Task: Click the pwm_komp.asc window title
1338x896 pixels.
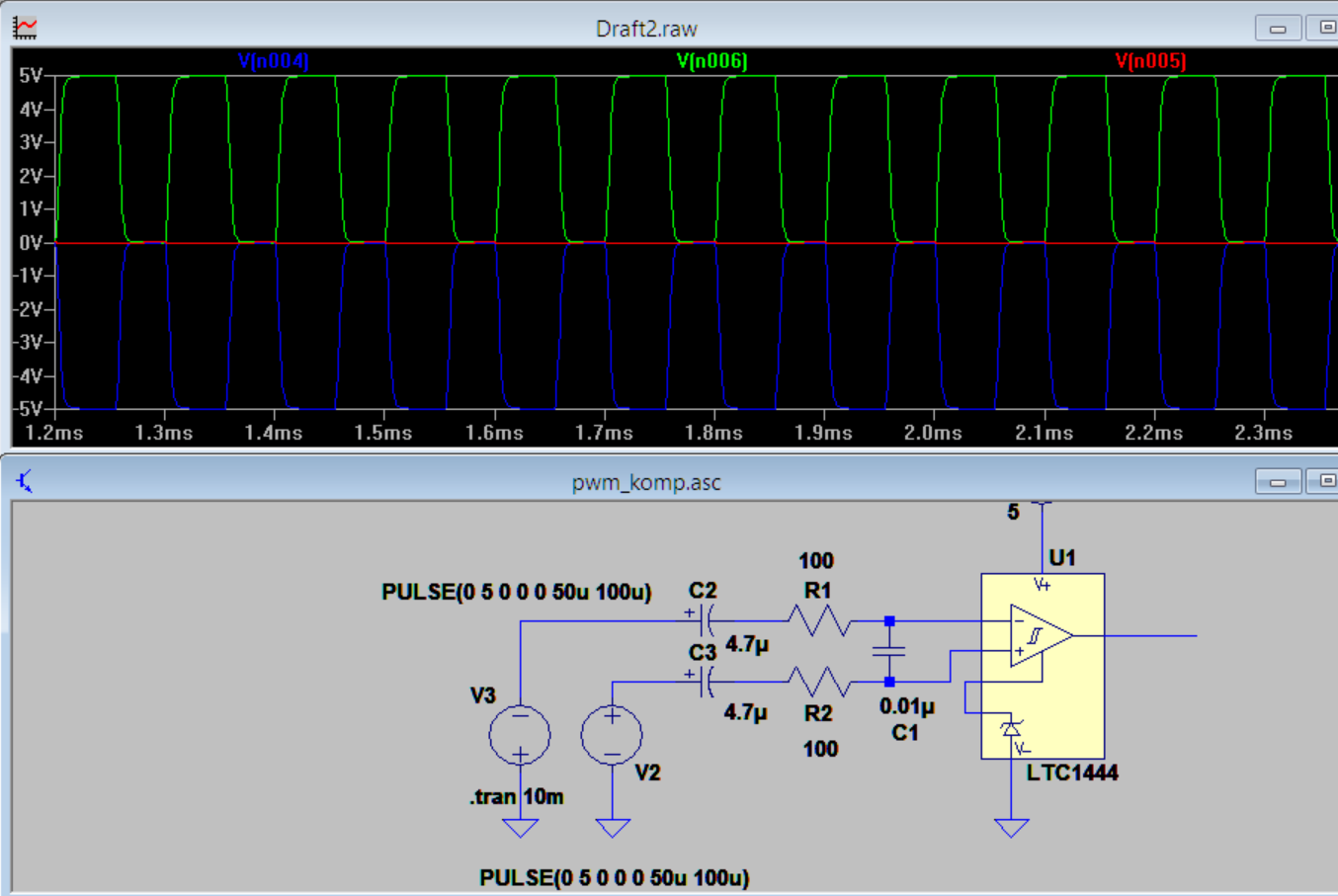Action: 646,483
